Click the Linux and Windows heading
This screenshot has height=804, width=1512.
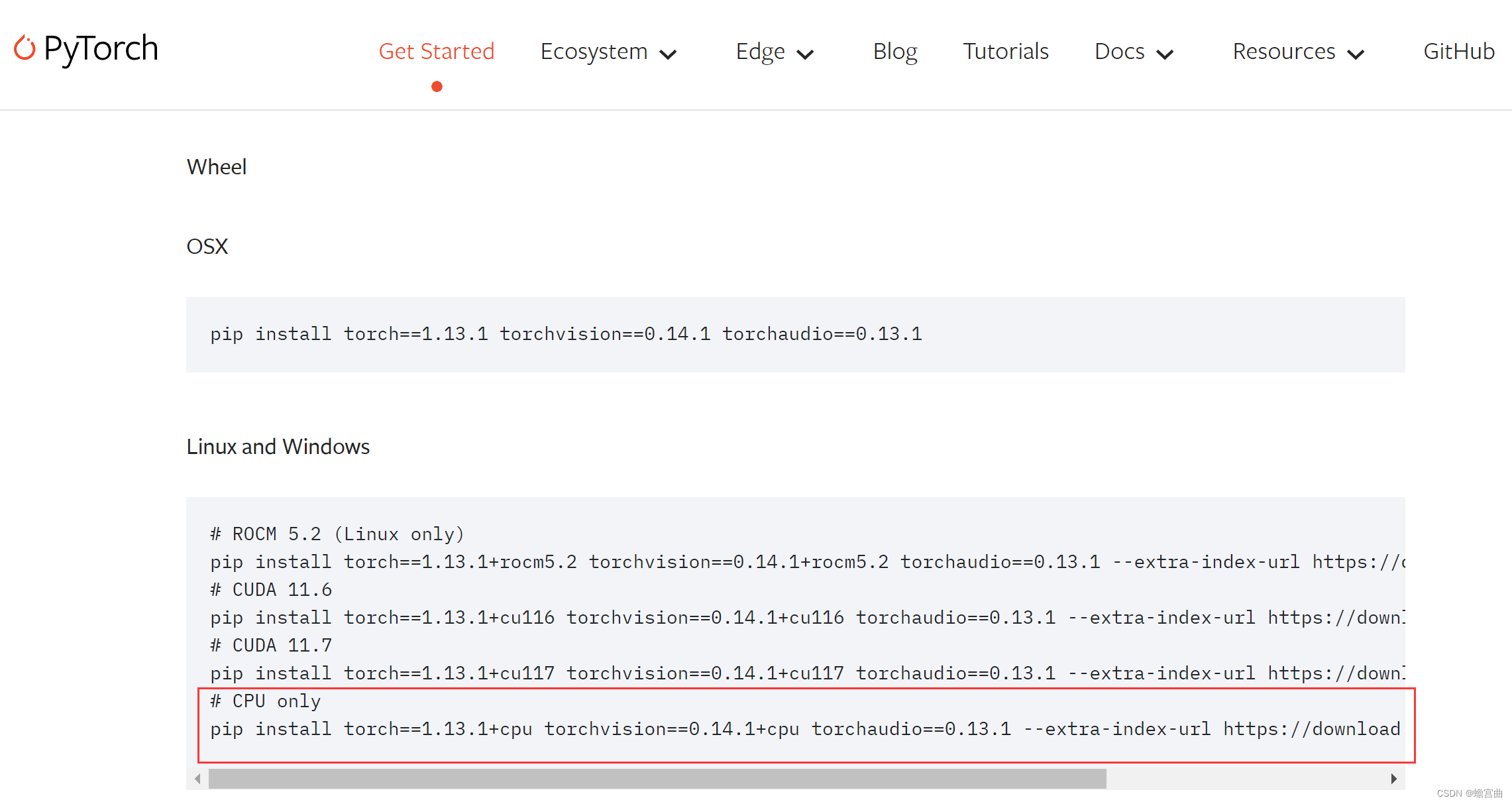point(278,447)
